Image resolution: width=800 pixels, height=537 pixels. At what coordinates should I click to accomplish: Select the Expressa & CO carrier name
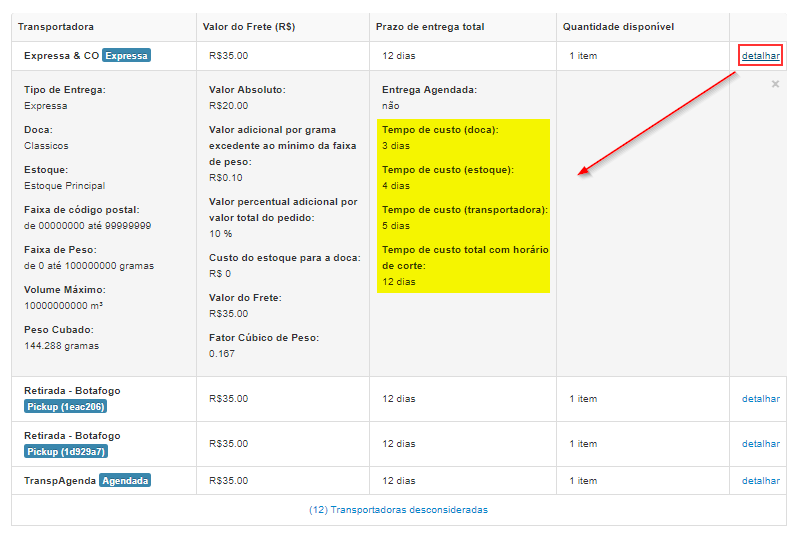click(60, 56)
